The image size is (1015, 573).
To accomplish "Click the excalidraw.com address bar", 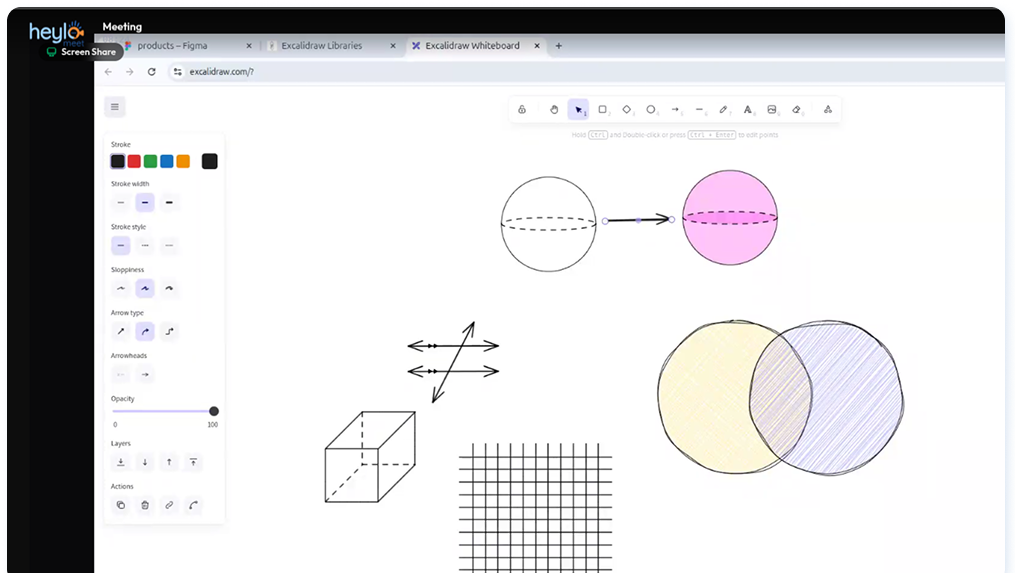I will [583, 72].
